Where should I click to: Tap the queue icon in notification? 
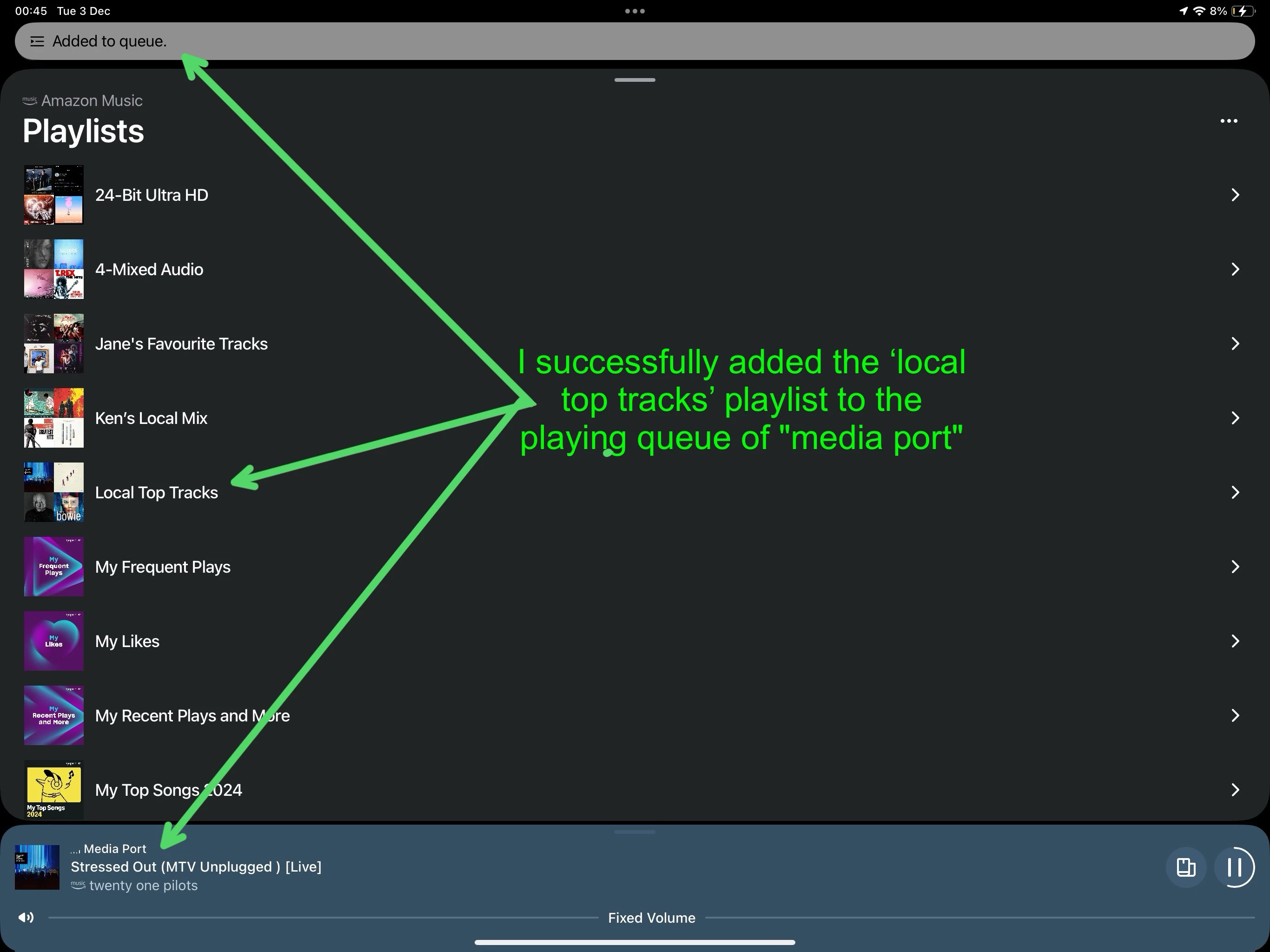click(37, 41)
